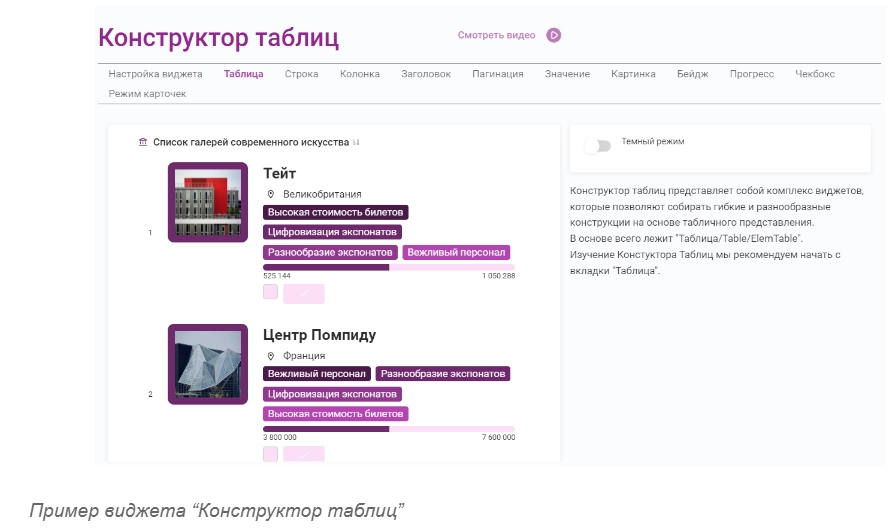Viewport: 889px width, 529px height.
Task: Go to the Настройка виджета tab
Action: (155, 74)
